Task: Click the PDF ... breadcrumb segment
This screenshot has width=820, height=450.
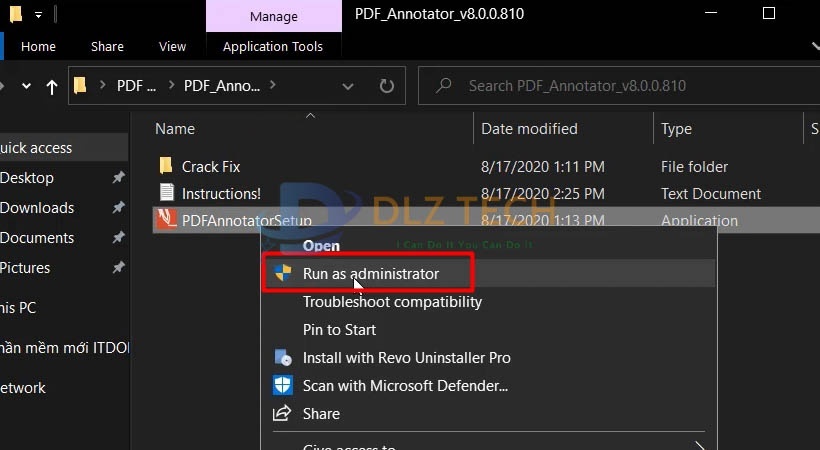Action: (x=136, y=86)
